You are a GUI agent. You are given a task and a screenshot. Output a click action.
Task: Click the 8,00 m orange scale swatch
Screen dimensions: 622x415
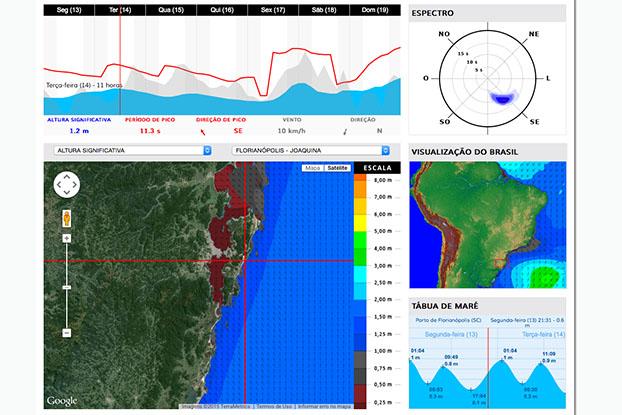[360, 178]
